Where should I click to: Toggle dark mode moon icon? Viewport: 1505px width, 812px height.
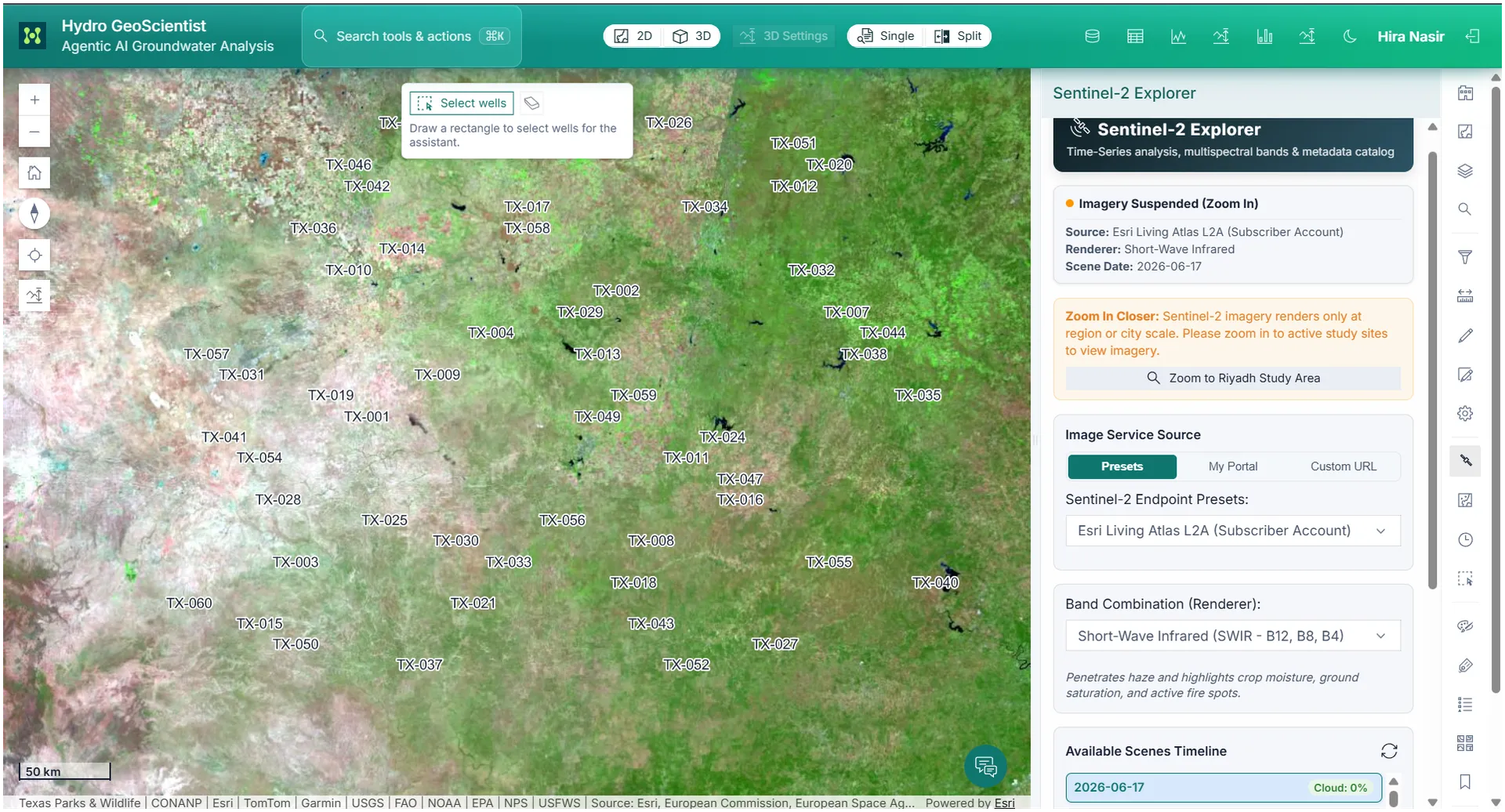pyautogui.click(x=1350, y=36)
